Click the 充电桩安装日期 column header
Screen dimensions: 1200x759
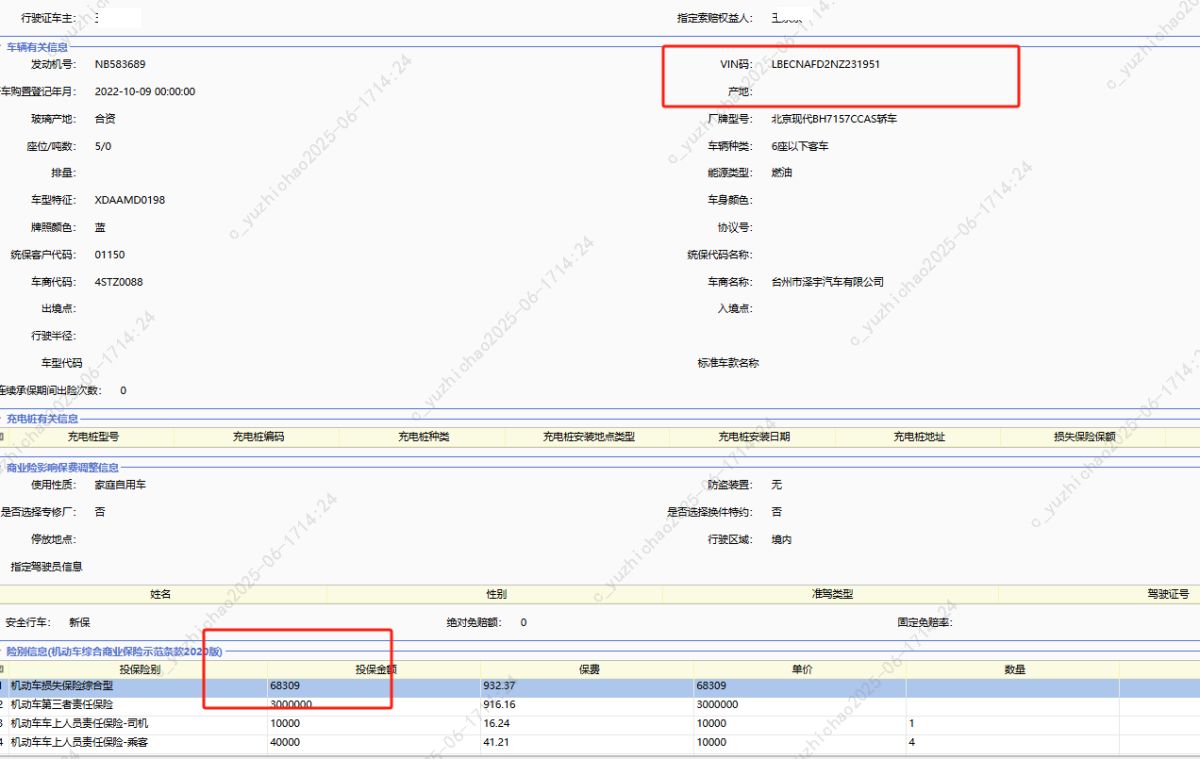(x=754, y=437)
